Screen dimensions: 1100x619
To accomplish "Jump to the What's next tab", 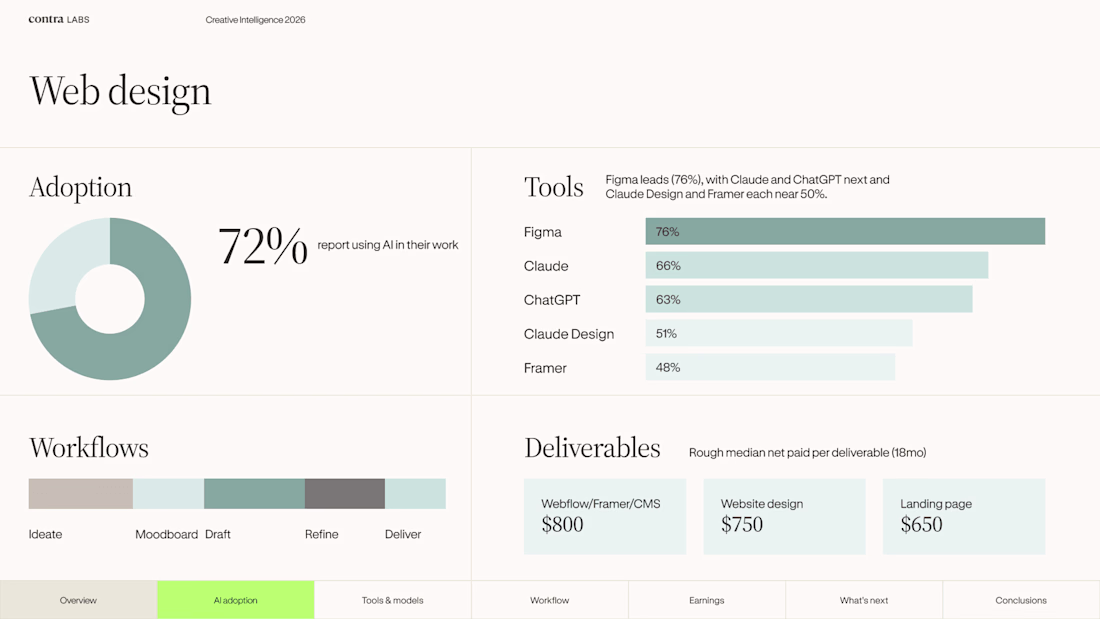I will (864, 600).
